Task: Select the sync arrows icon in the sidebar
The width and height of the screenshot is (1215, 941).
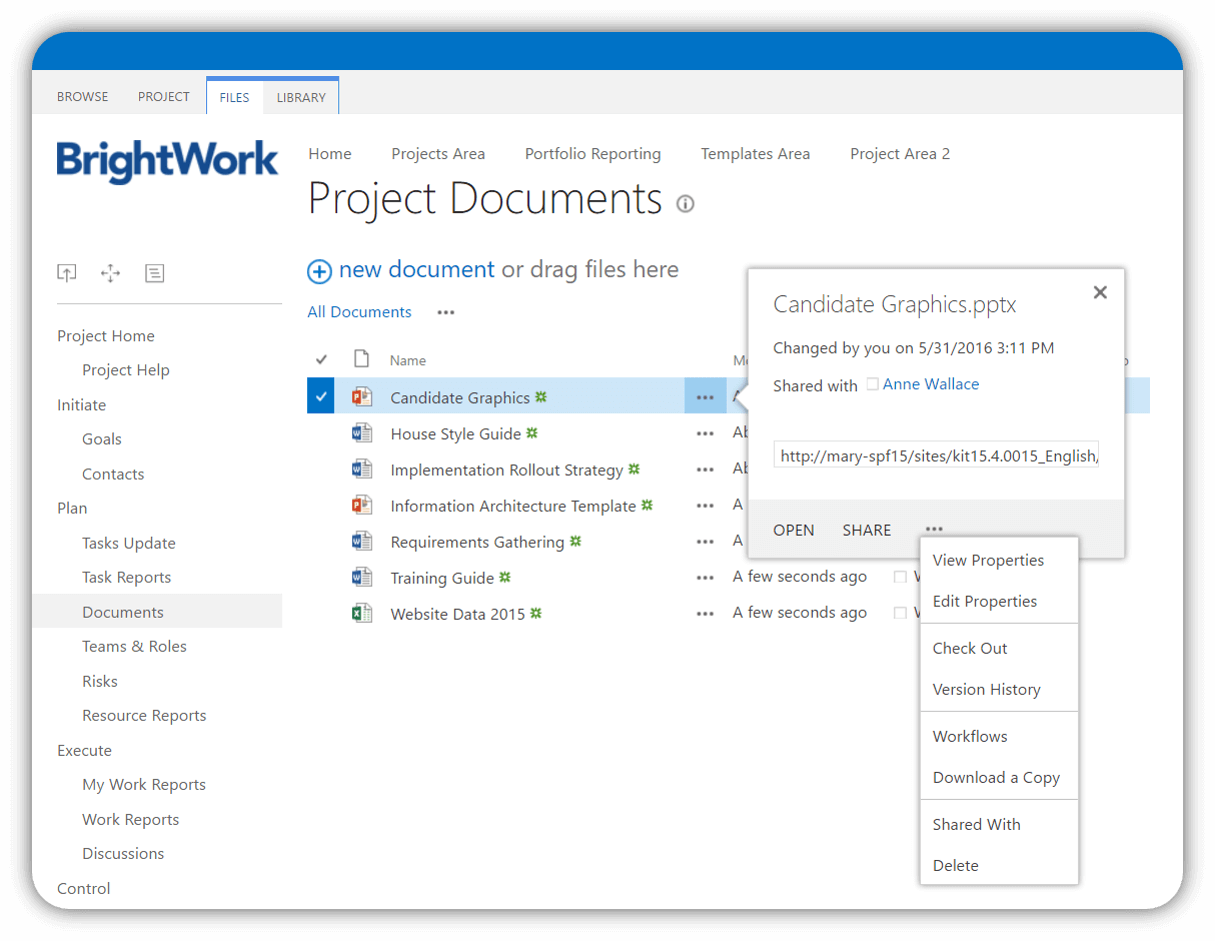Action: pos(110,272)
